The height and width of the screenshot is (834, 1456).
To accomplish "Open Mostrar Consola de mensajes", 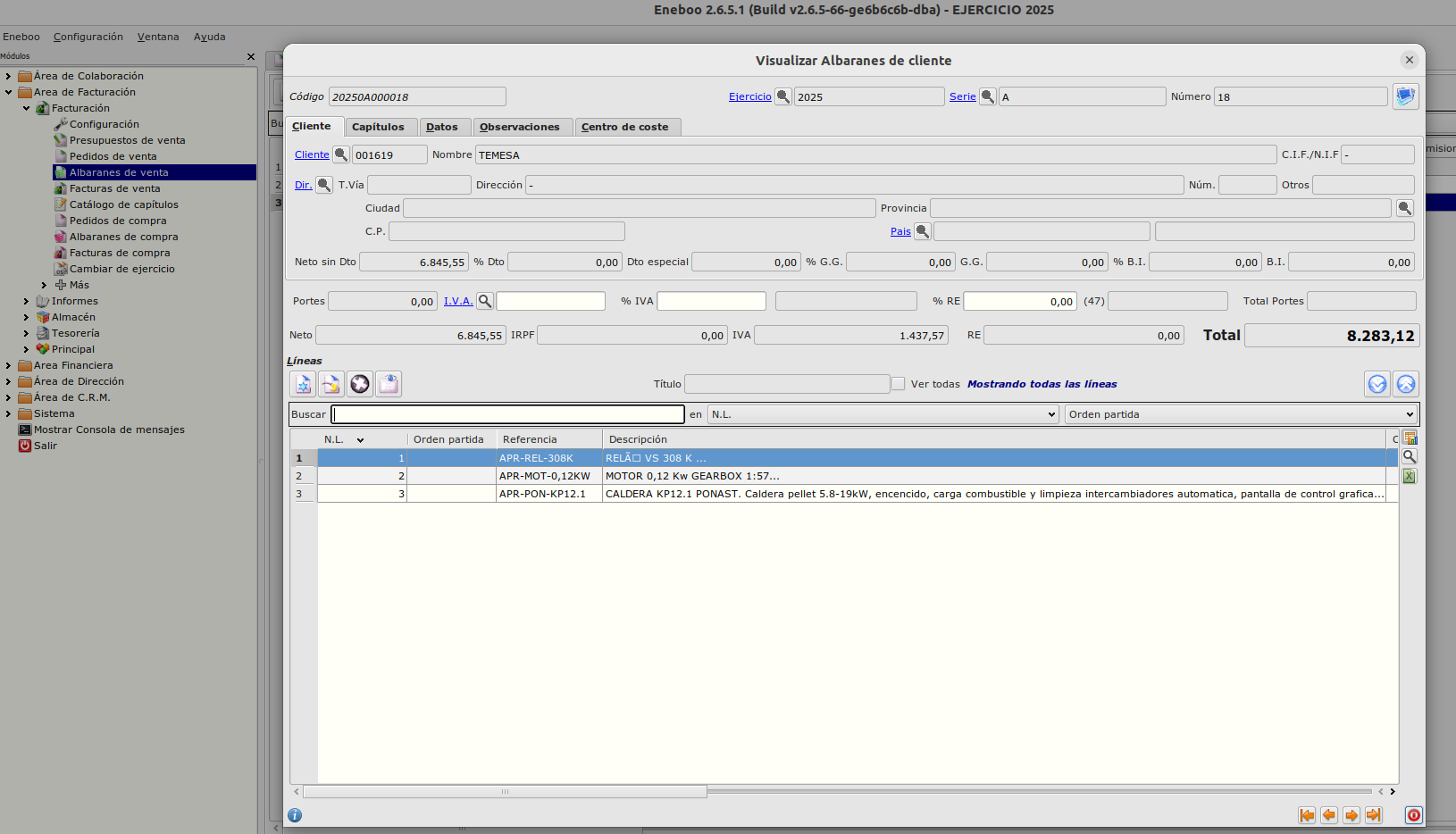I will [x=109, y=430].
